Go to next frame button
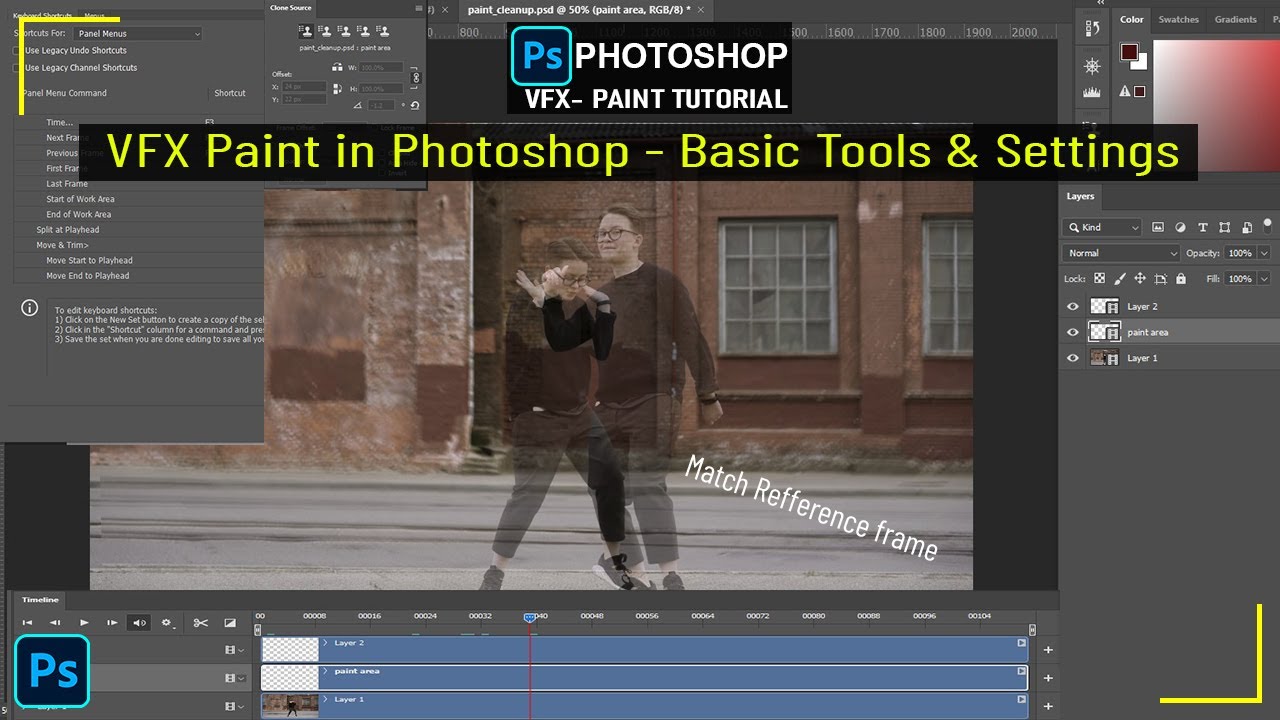 [x=112, y=623]
